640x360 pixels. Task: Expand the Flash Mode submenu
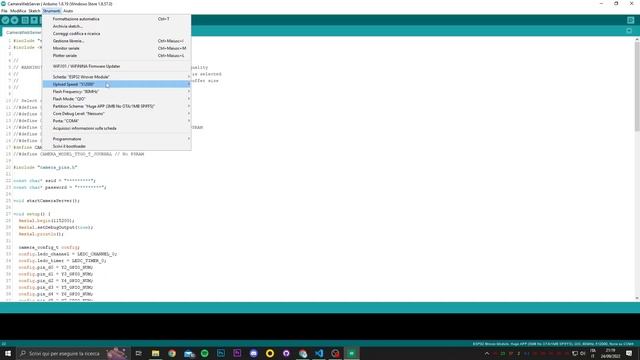click(x=117, y=99)
